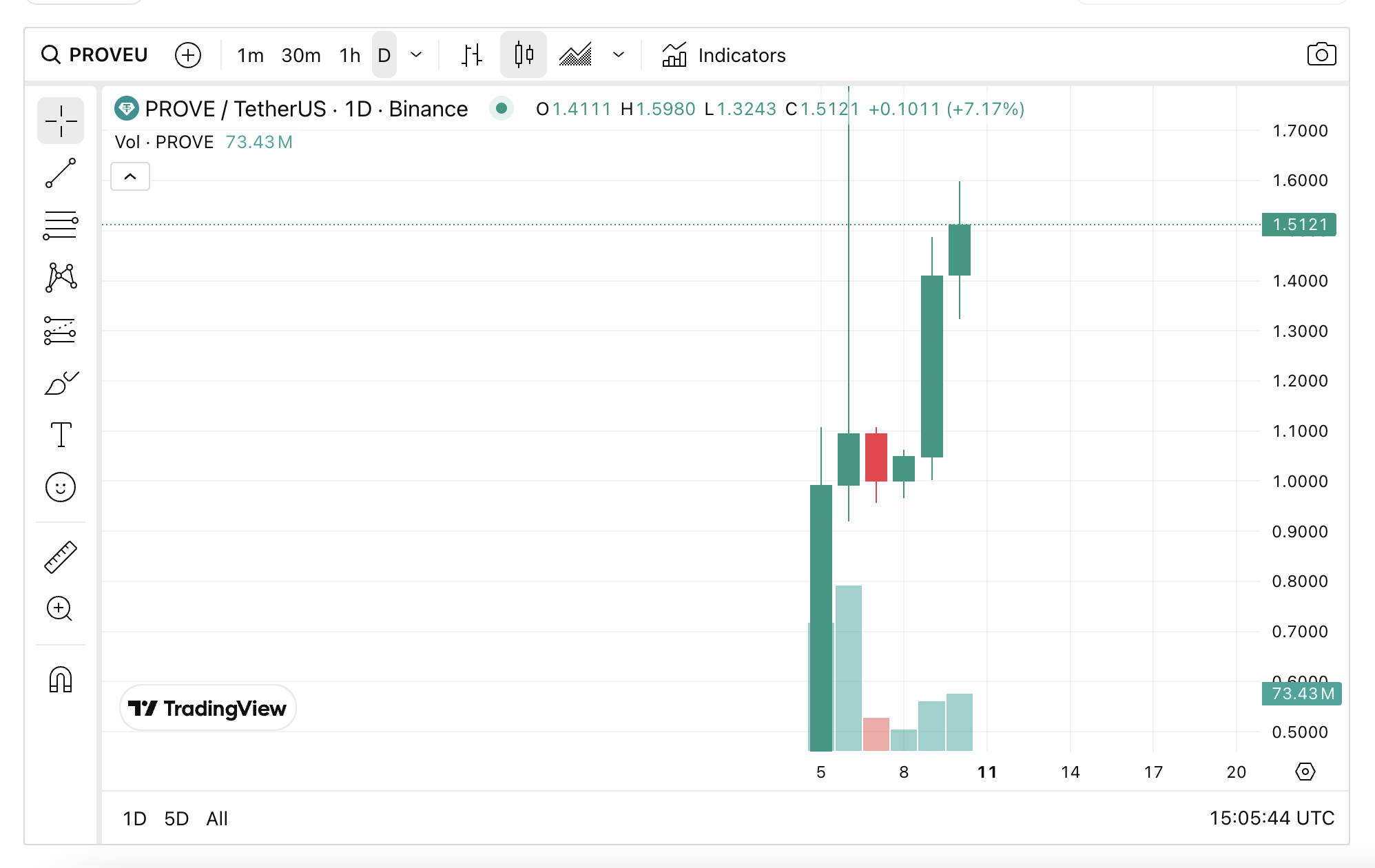Screen dimensions: 1375x868
Task: Switch to 30m timeframe
Action: click(301, 55)
